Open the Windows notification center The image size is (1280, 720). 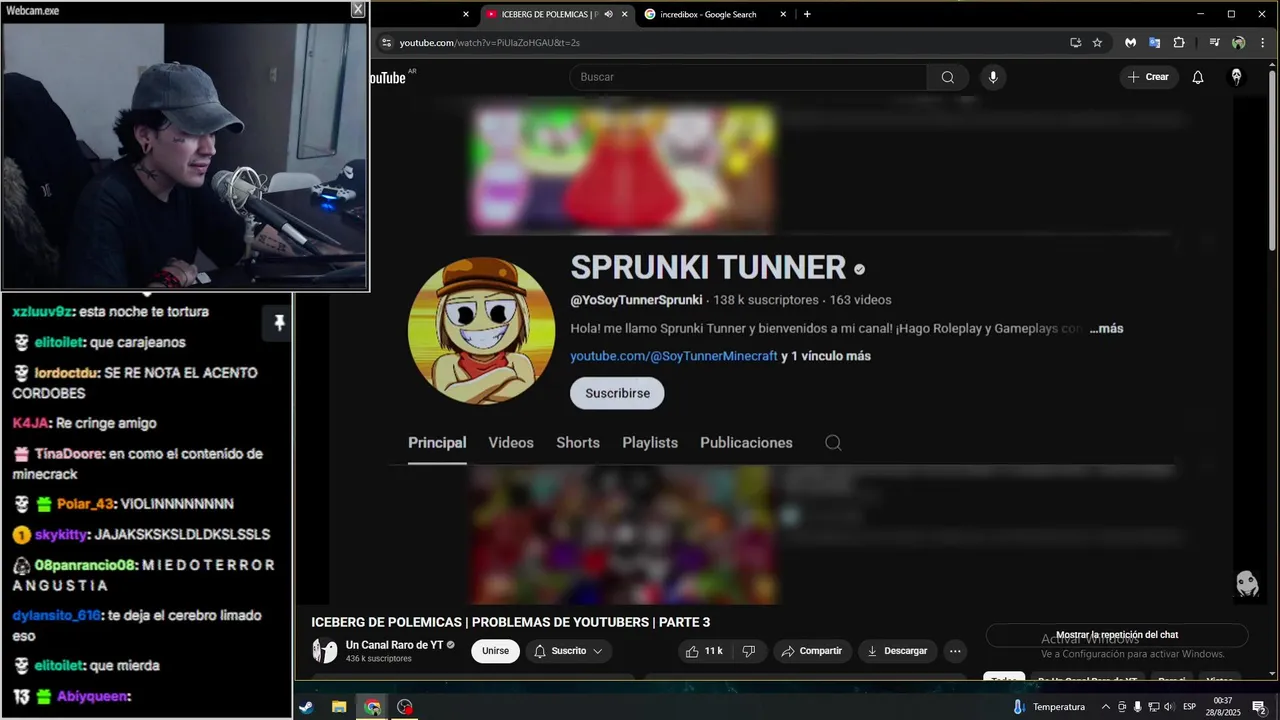click(1259, 707)
